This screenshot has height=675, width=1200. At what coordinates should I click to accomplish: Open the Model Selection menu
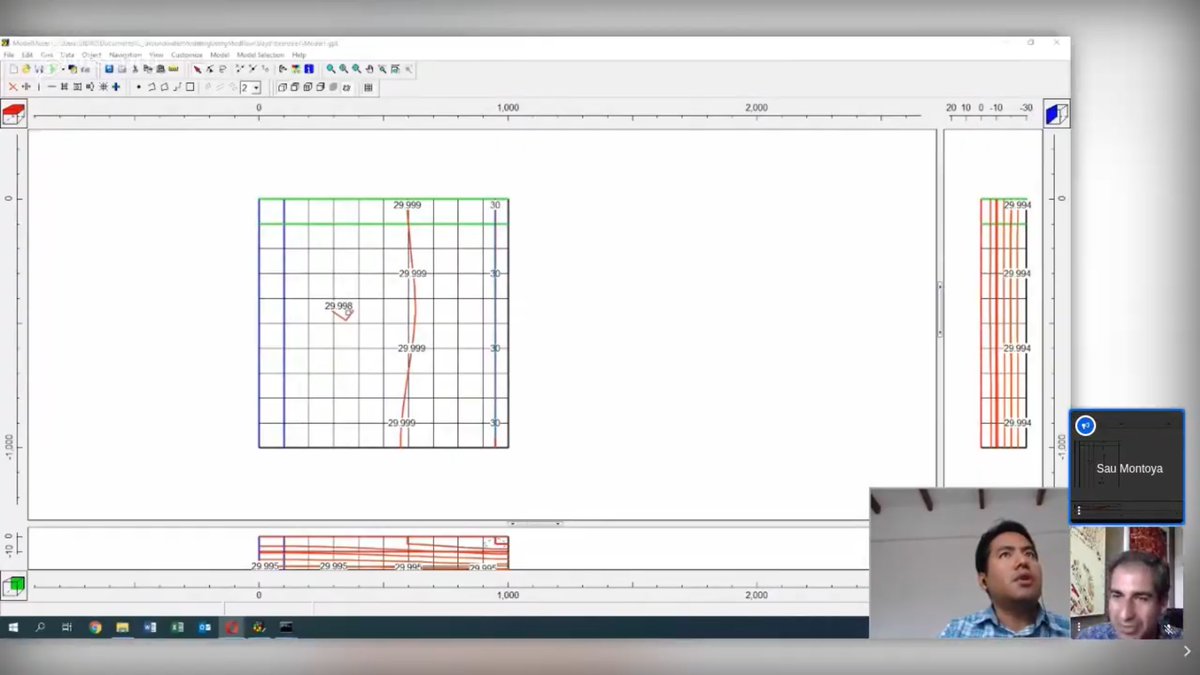coord(258,55)
